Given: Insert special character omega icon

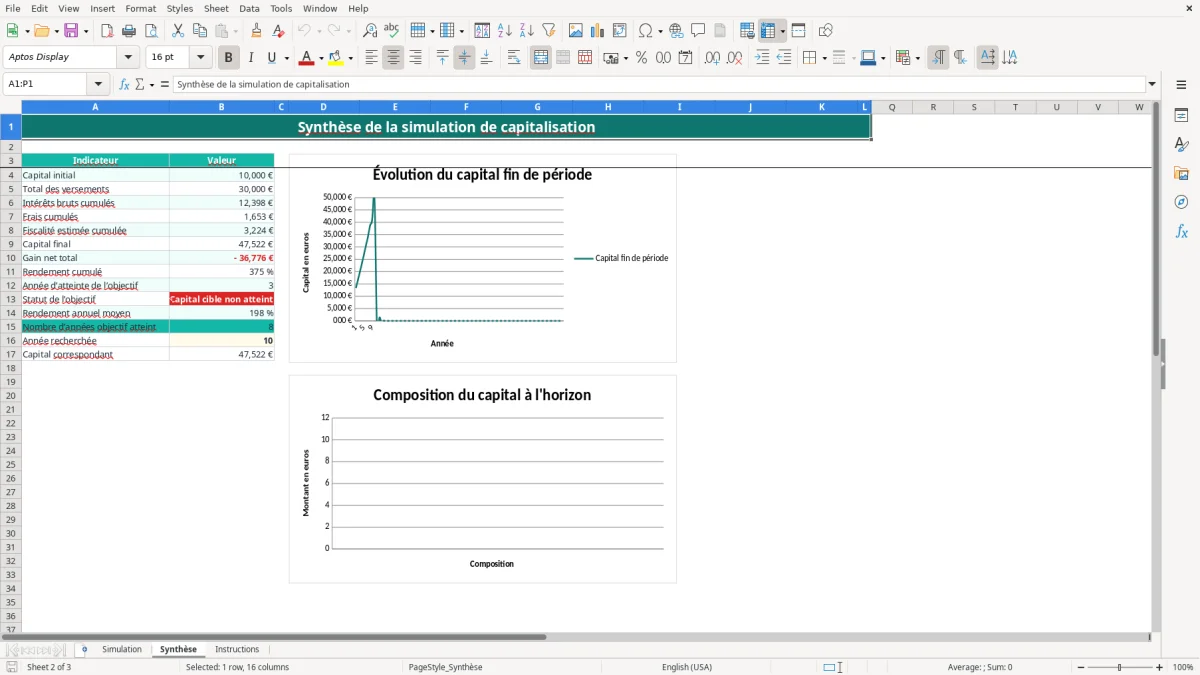Looking at the screenshot, I should (645, 31).
